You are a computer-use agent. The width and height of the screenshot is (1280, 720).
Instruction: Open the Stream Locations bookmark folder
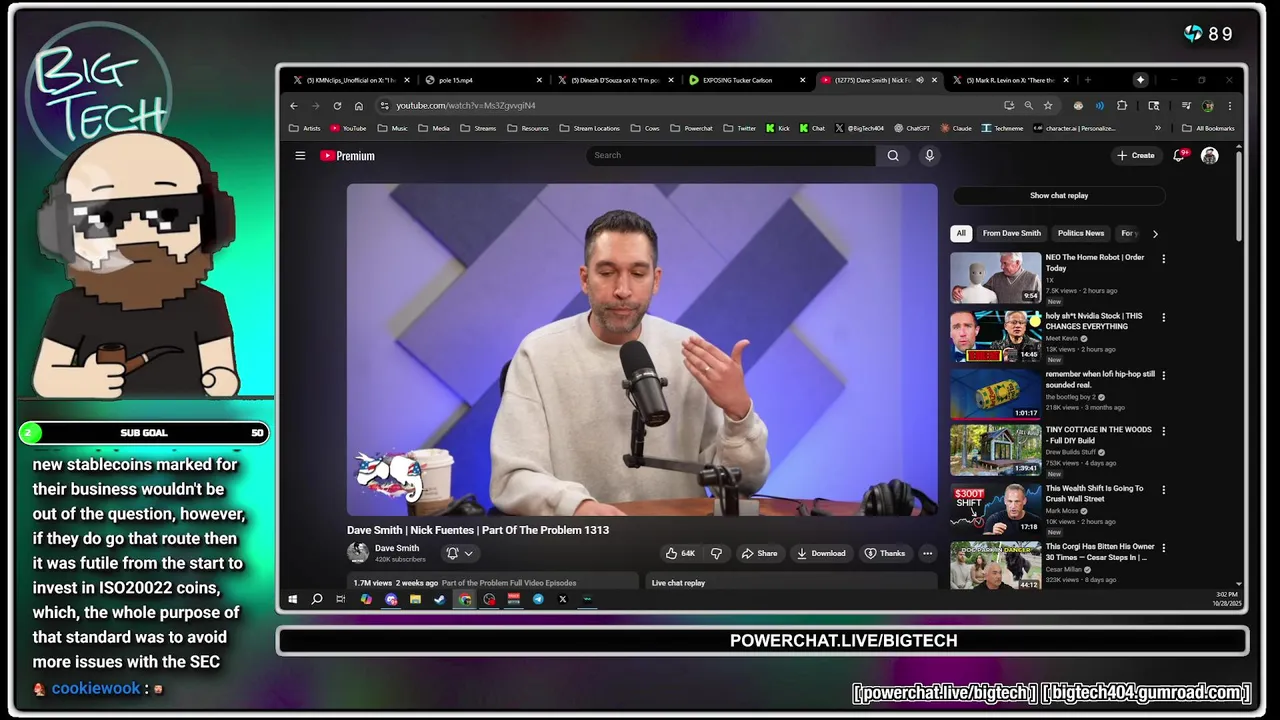pos(589,128)
